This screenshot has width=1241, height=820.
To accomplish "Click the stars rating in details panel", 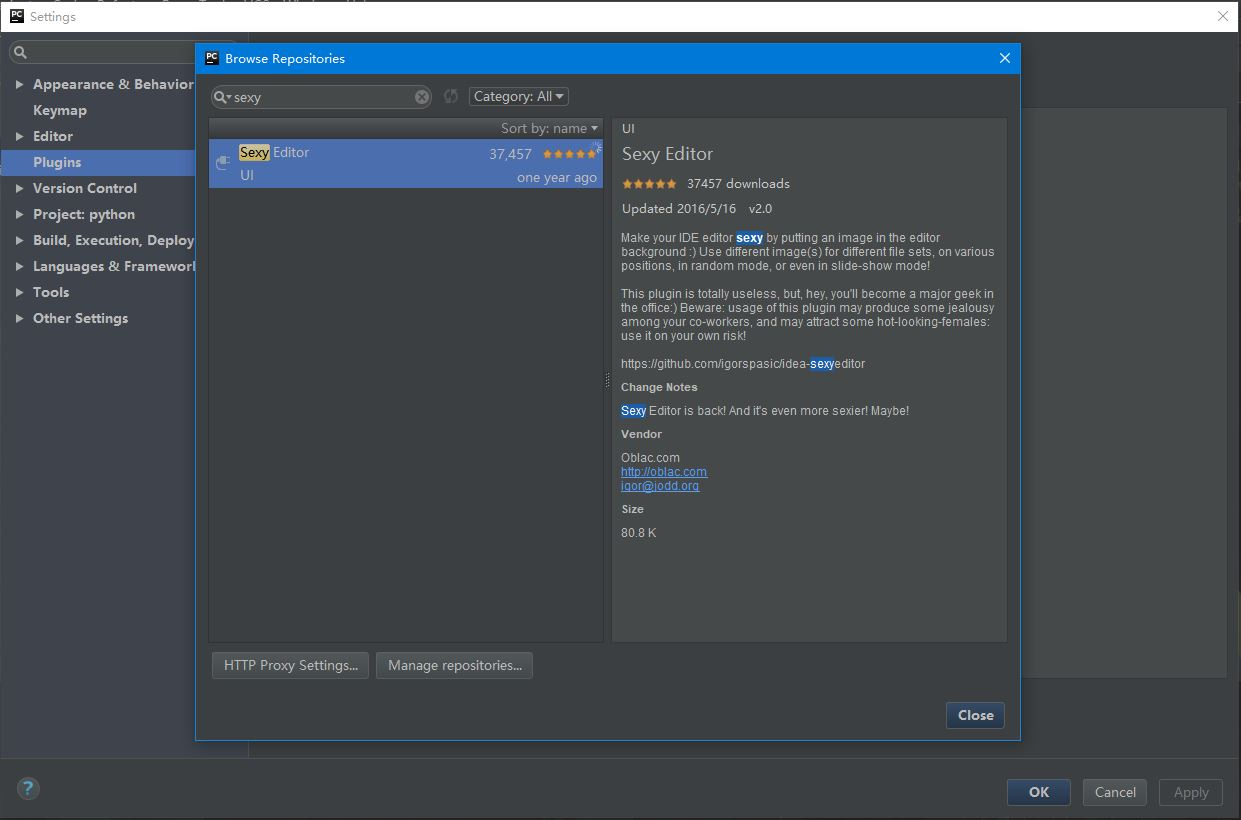I will coord(649,184).
